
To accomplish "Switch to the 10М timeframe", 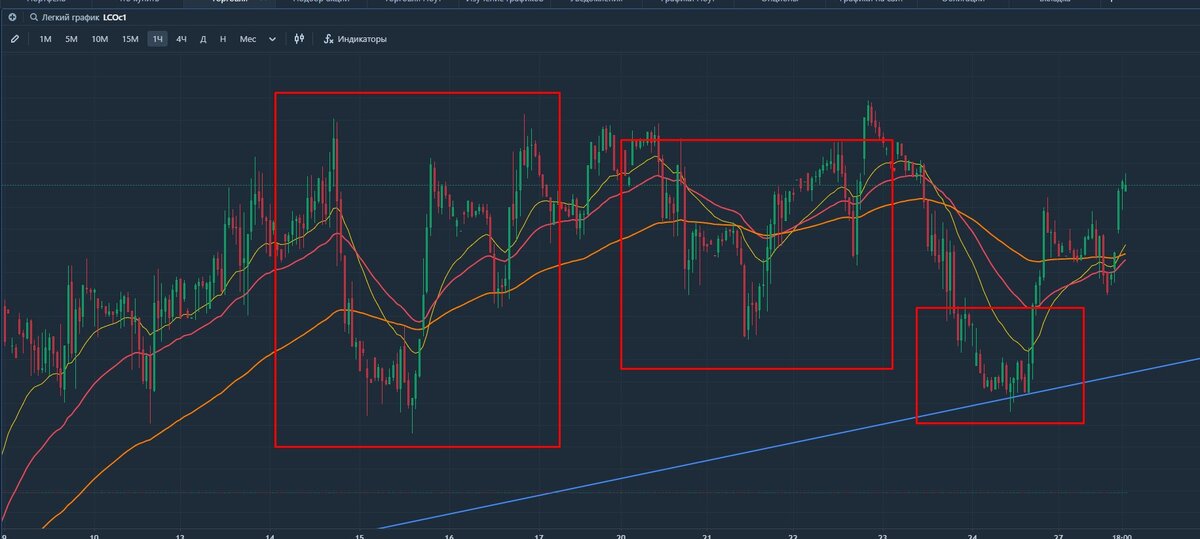I will [99, 39].
